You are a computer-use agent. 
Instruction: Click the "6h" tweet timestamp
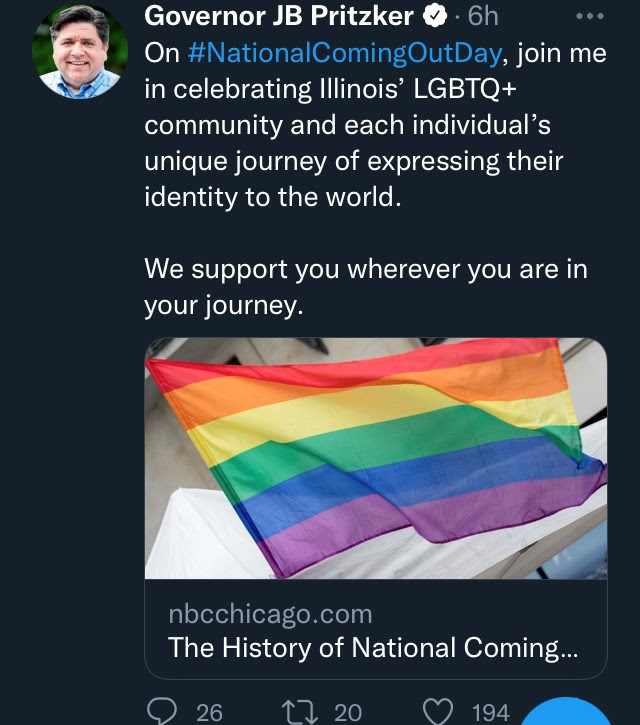click(482, 17)
